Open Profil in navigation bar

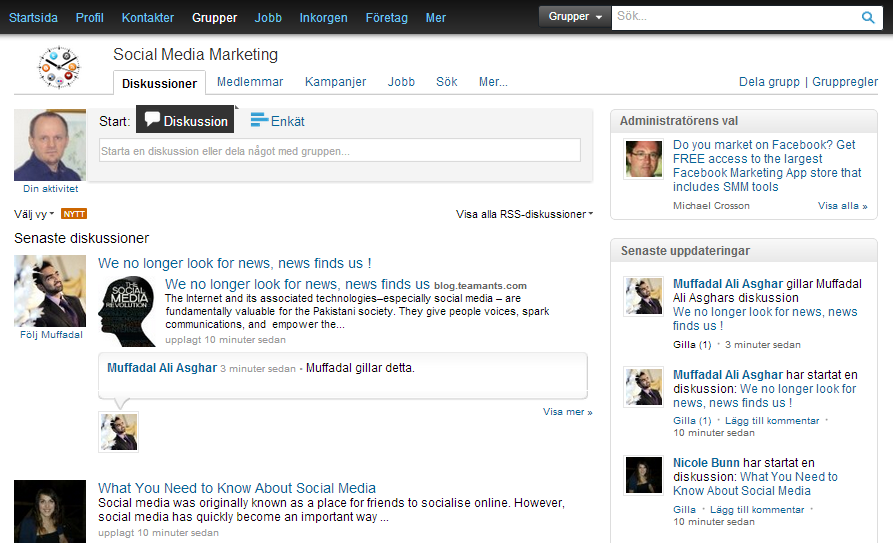[x=89, y=18]
